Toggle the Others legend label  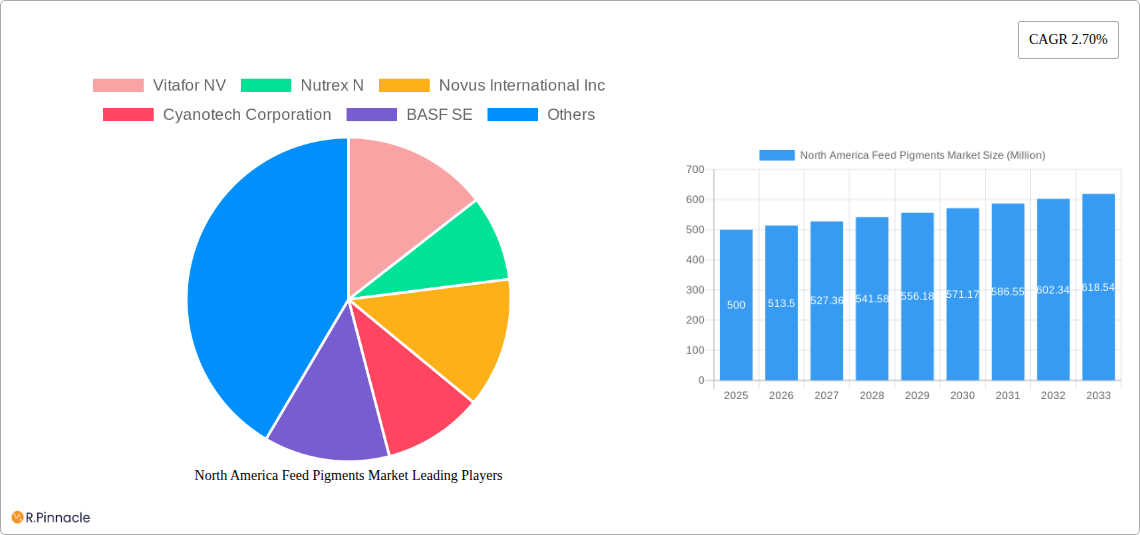[x=571, y=115]
